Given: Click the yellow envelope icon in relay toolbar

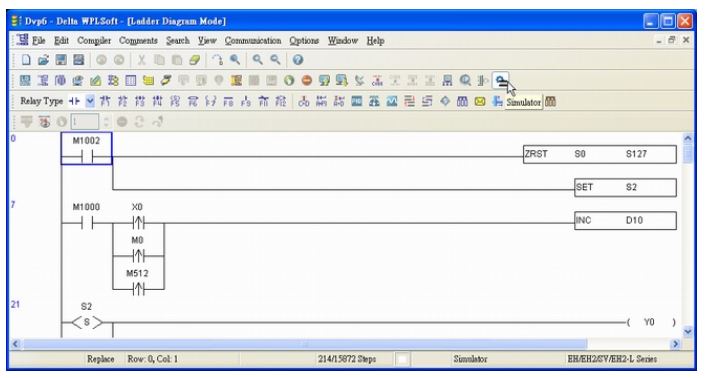Looking at the screenshot, I should 480,101.
